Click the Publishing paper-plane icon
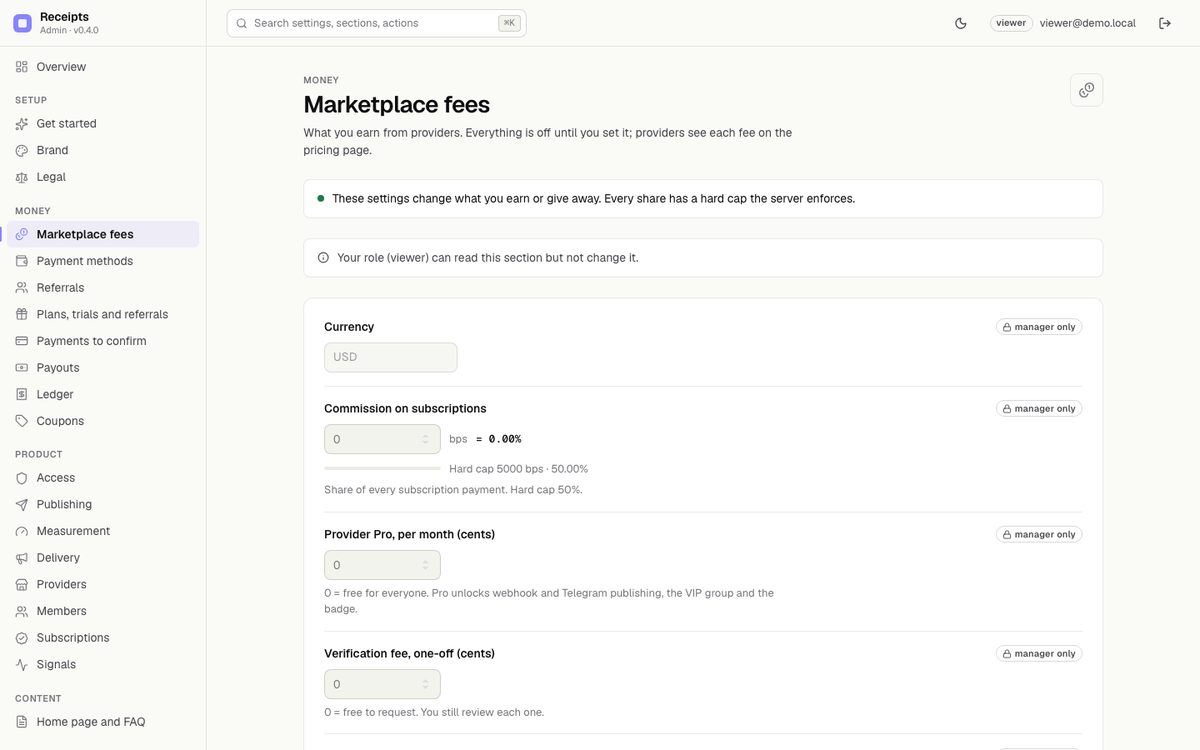Image resolution: width=1200 pixels, height=750 pixels. pyautogui.click(x=22, y=505)
